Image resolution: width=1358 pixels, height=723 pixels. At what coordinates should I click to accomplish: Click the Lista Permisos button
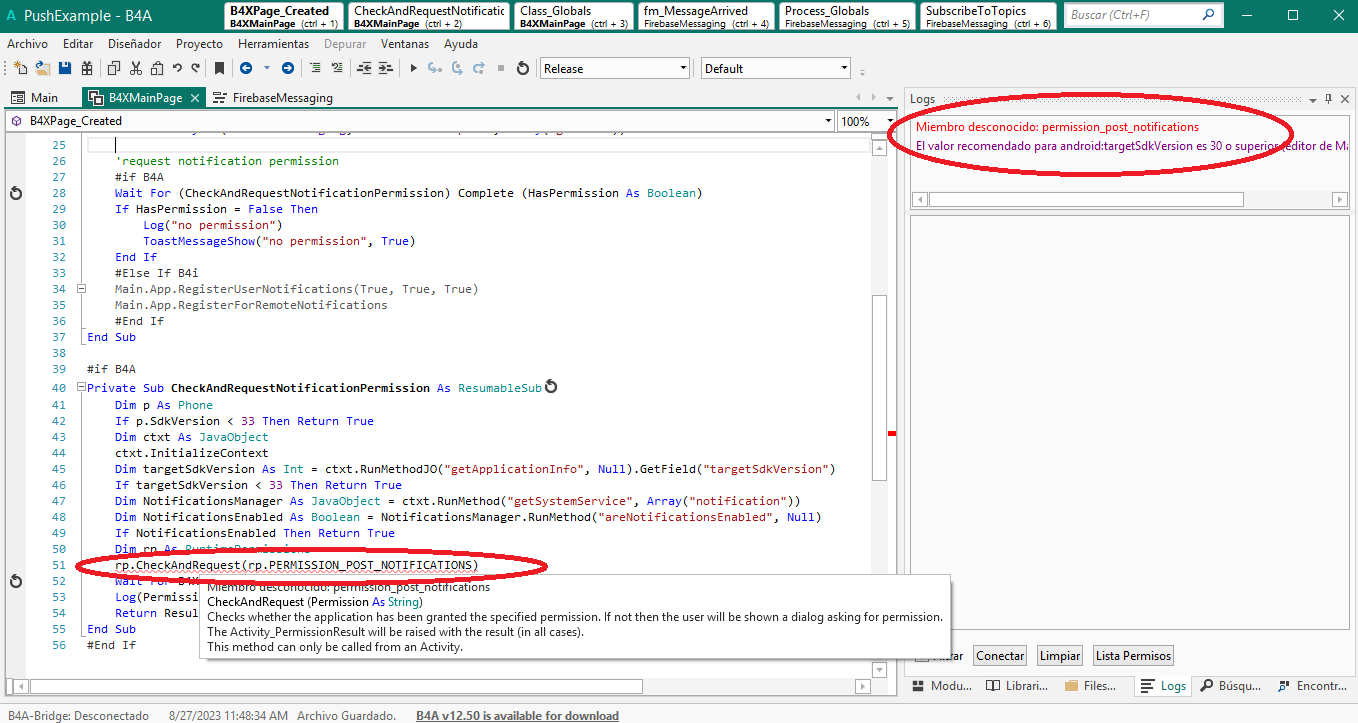coord(1132,656)
